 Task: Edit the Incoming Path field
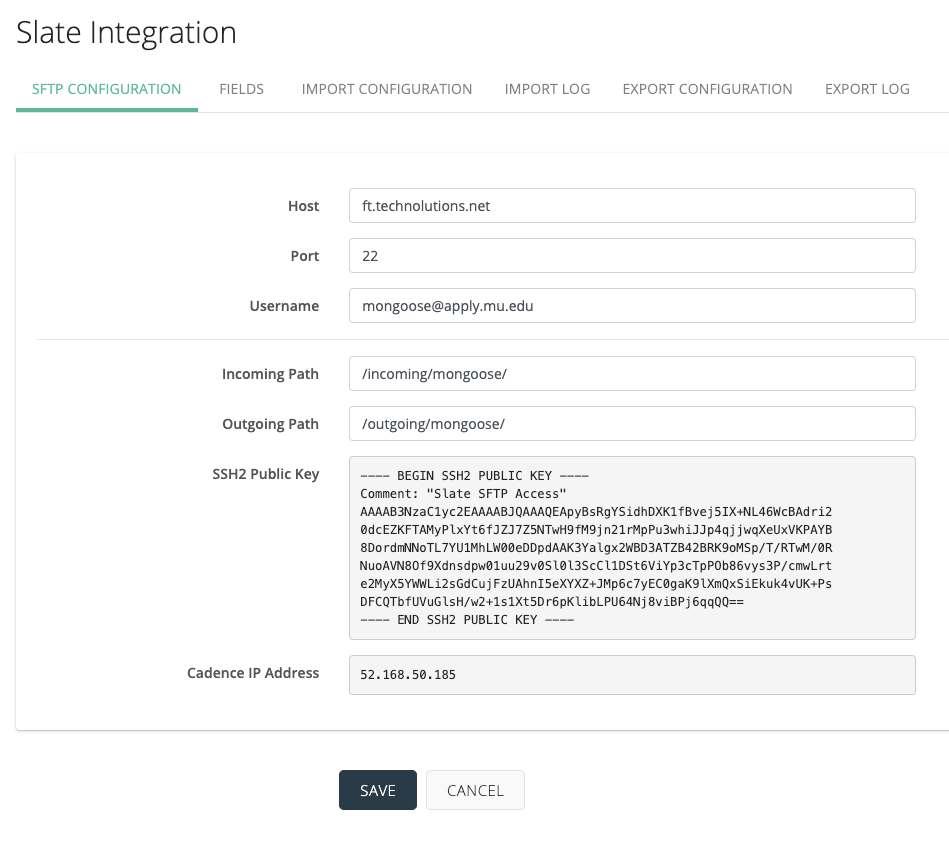pos(632,374)
